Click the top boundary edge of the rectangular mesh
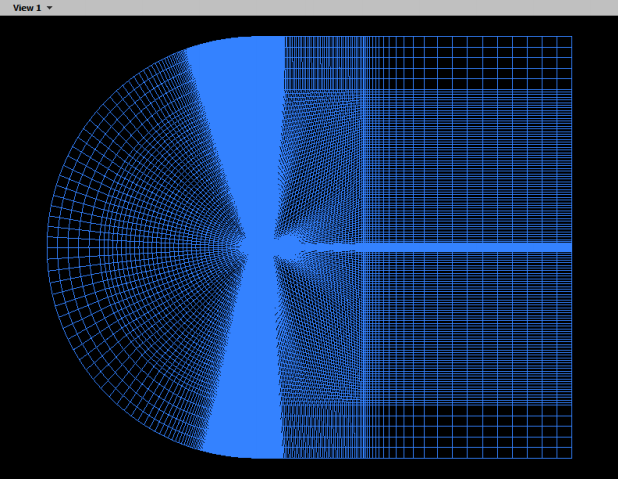This screenshot has height=479, width=618. (x=430, y=37)
